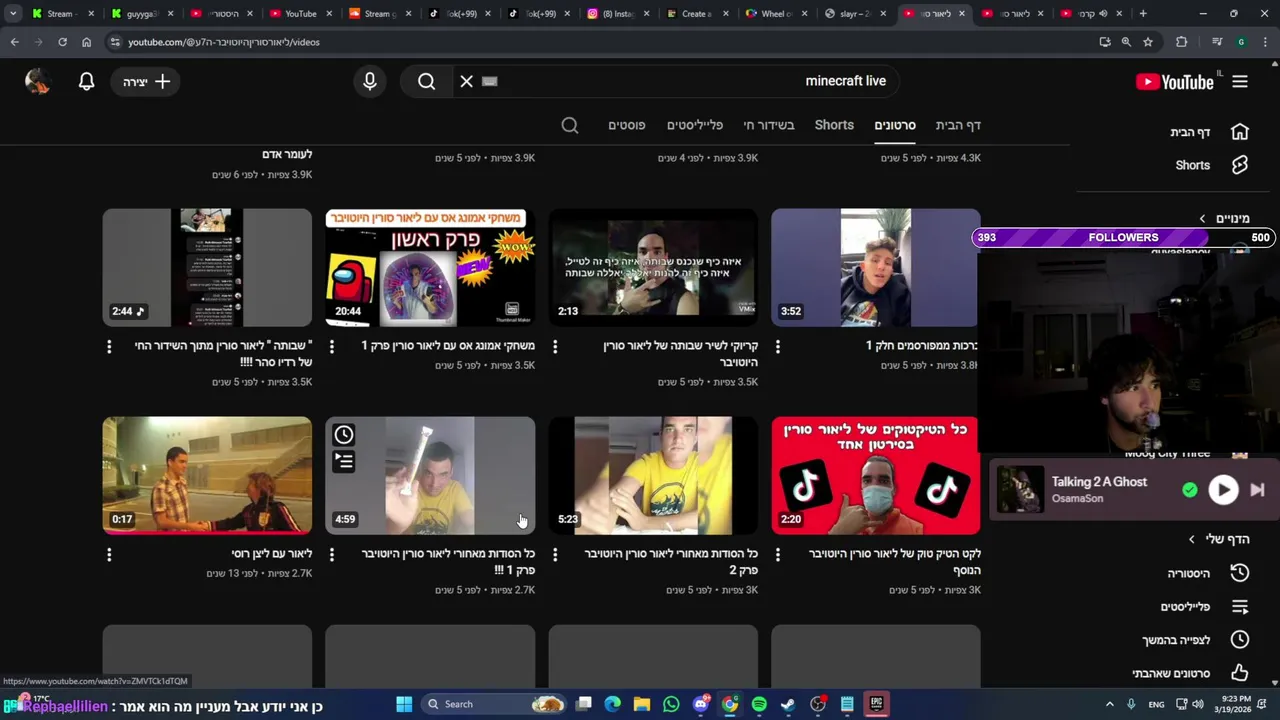
Task: Open the כל הסודות פרק 2 title link
Action: (x=671, y=561)
